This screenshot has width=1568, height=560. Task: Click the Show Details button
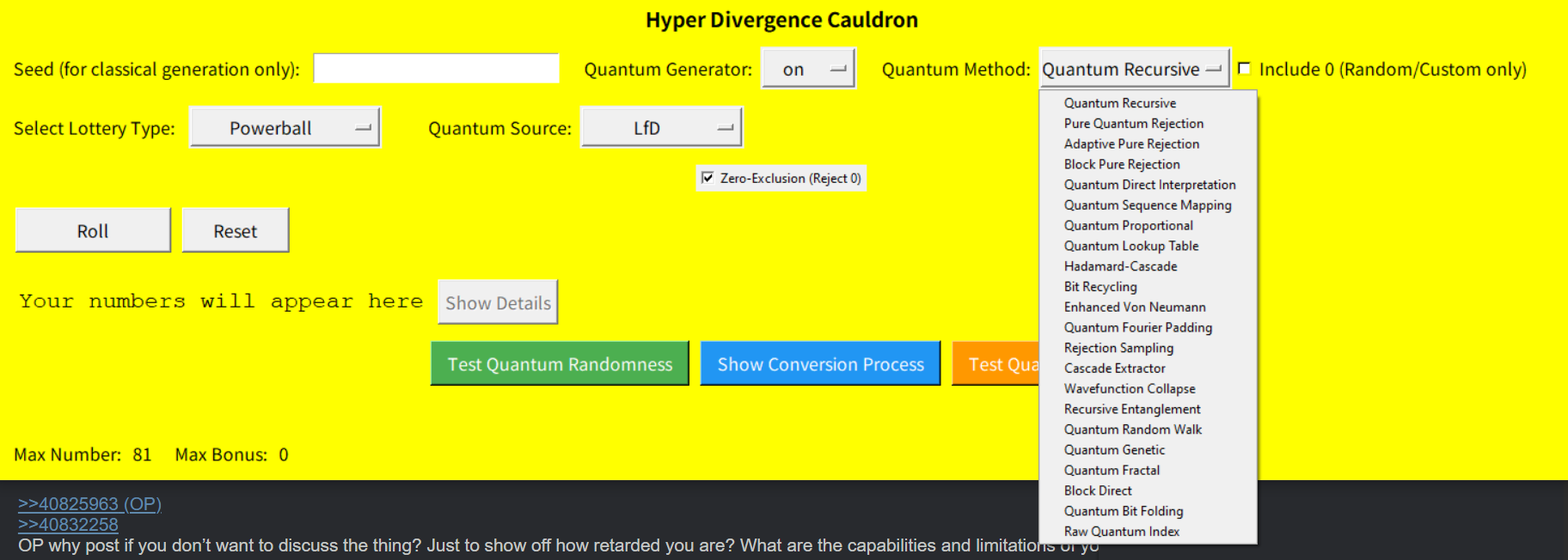point(498,302)
